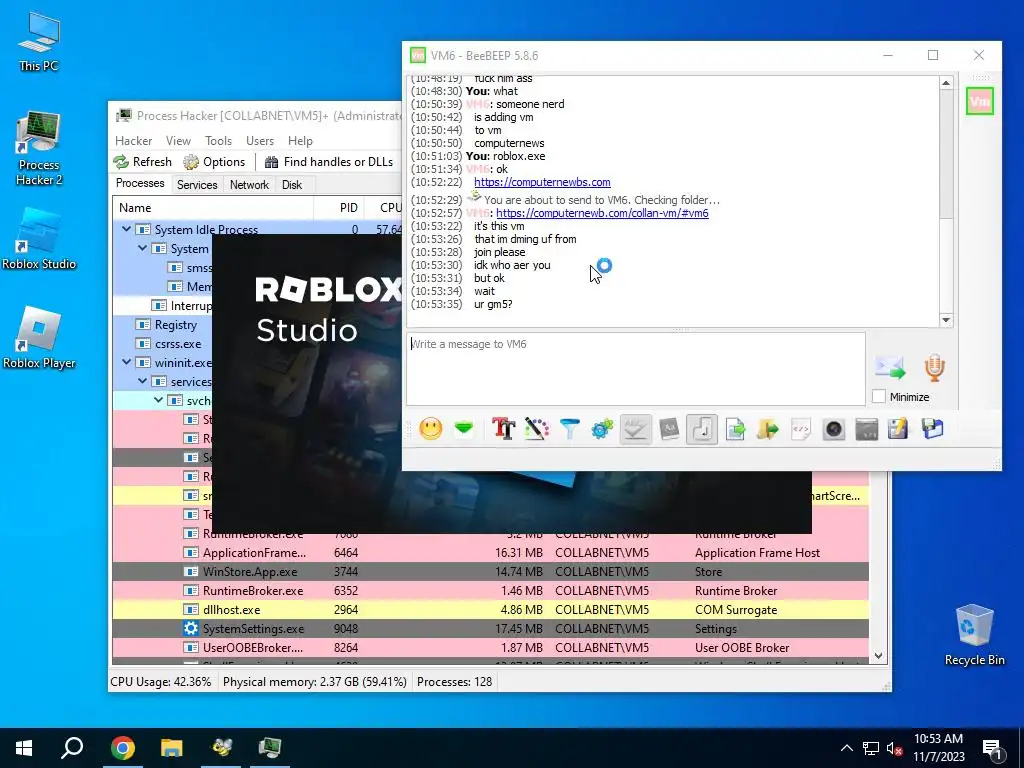Open the chat font selector (TT icon)
The width and height of the screenshot is (1024, 768).
(504, 429)
